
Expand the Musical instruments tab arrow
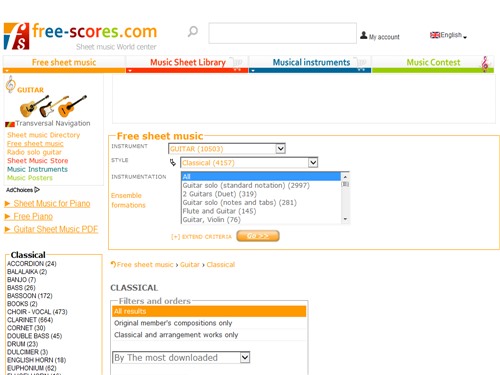point(253,71)
